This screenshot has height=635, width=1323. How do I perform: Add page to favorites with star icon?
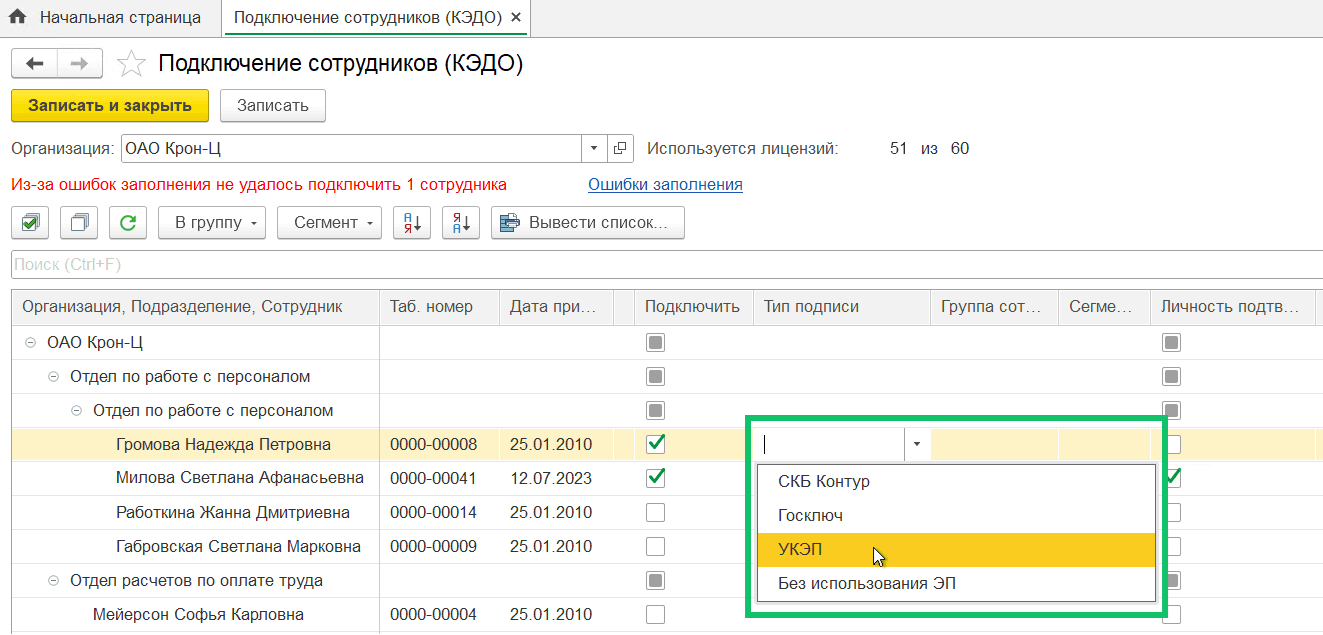tap(131, 64)
